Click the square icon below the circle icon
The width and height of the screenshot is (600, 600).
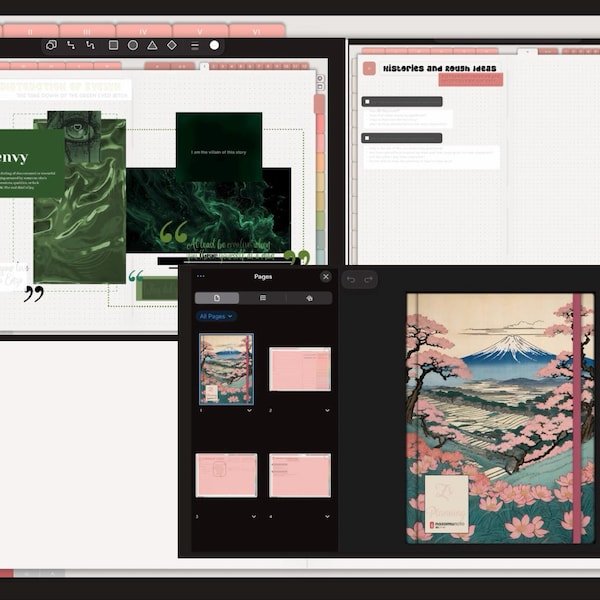320,87
